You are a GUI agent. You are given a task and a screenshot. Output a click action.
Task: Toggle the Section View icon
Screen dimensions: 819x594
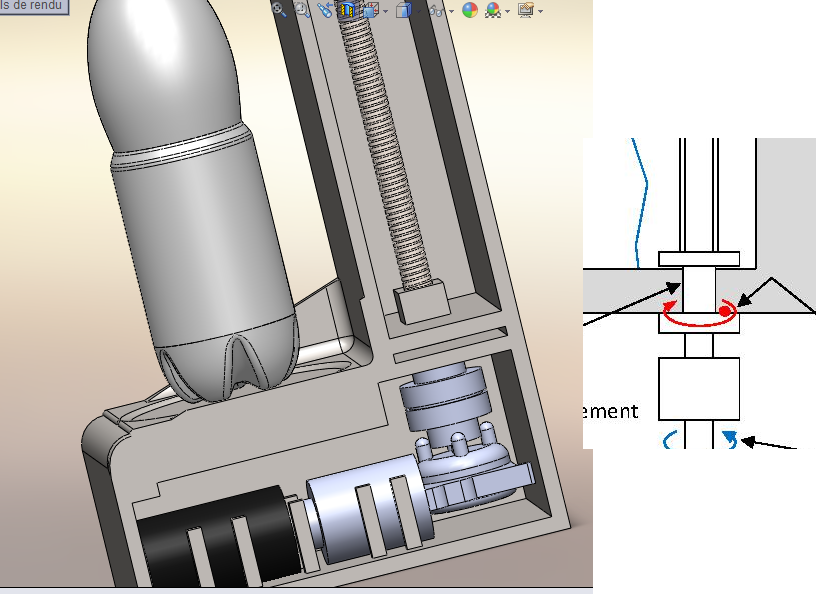347,9
